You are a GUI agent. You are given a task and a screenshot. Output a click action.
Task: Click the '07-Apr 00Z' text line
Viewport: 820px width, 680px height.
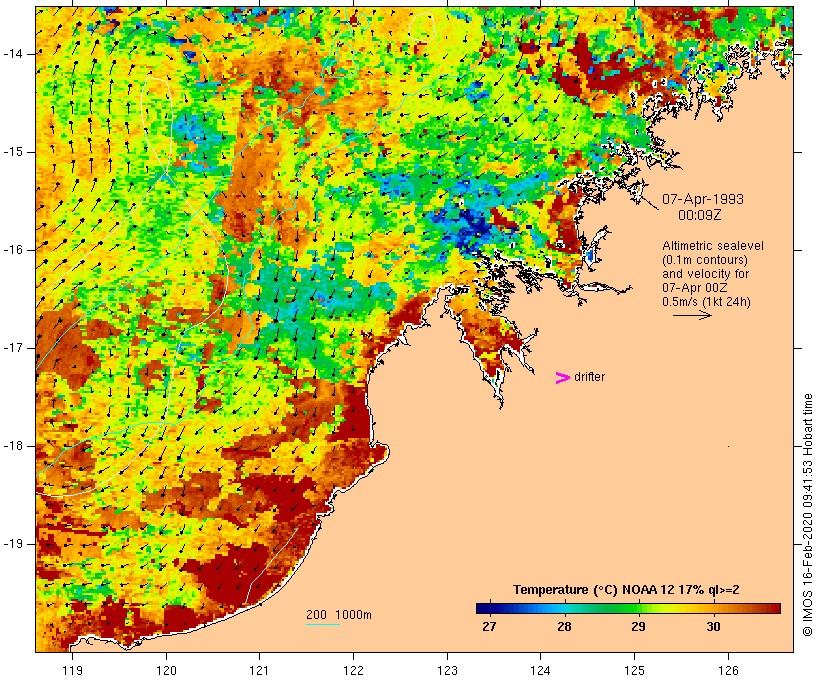pos(694,288)
